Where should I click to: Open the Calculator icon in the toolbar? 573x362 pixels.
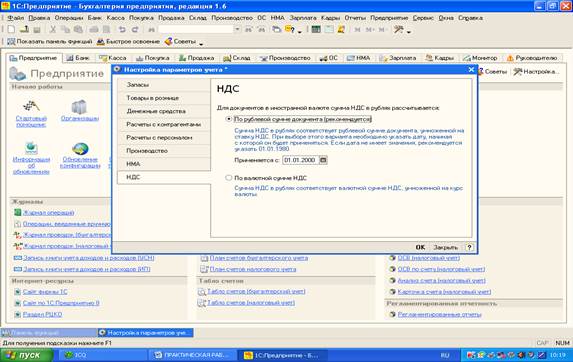click(x=316, y=30)
